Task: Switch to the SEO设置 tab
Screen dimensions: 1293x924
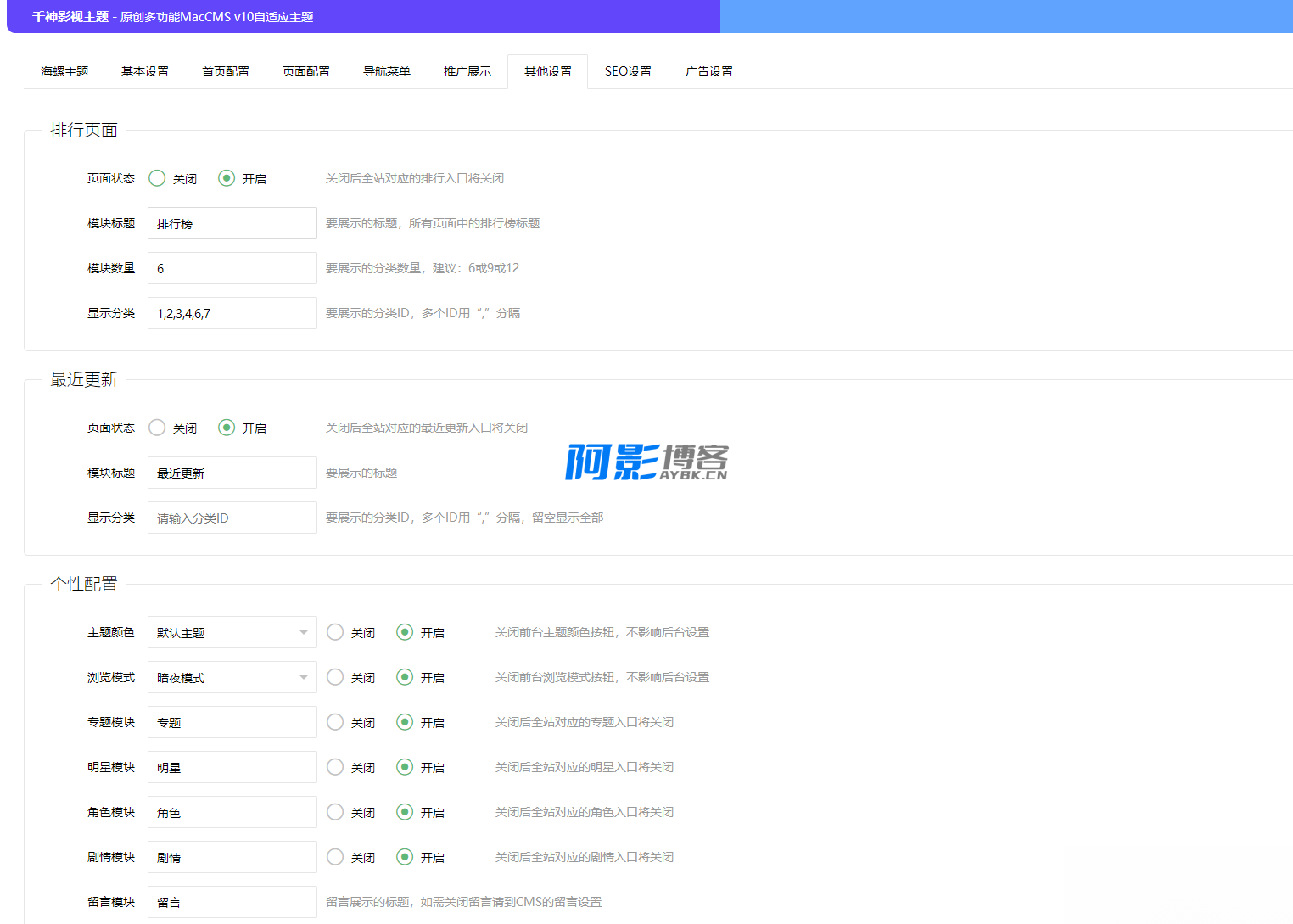Action: 629,71
